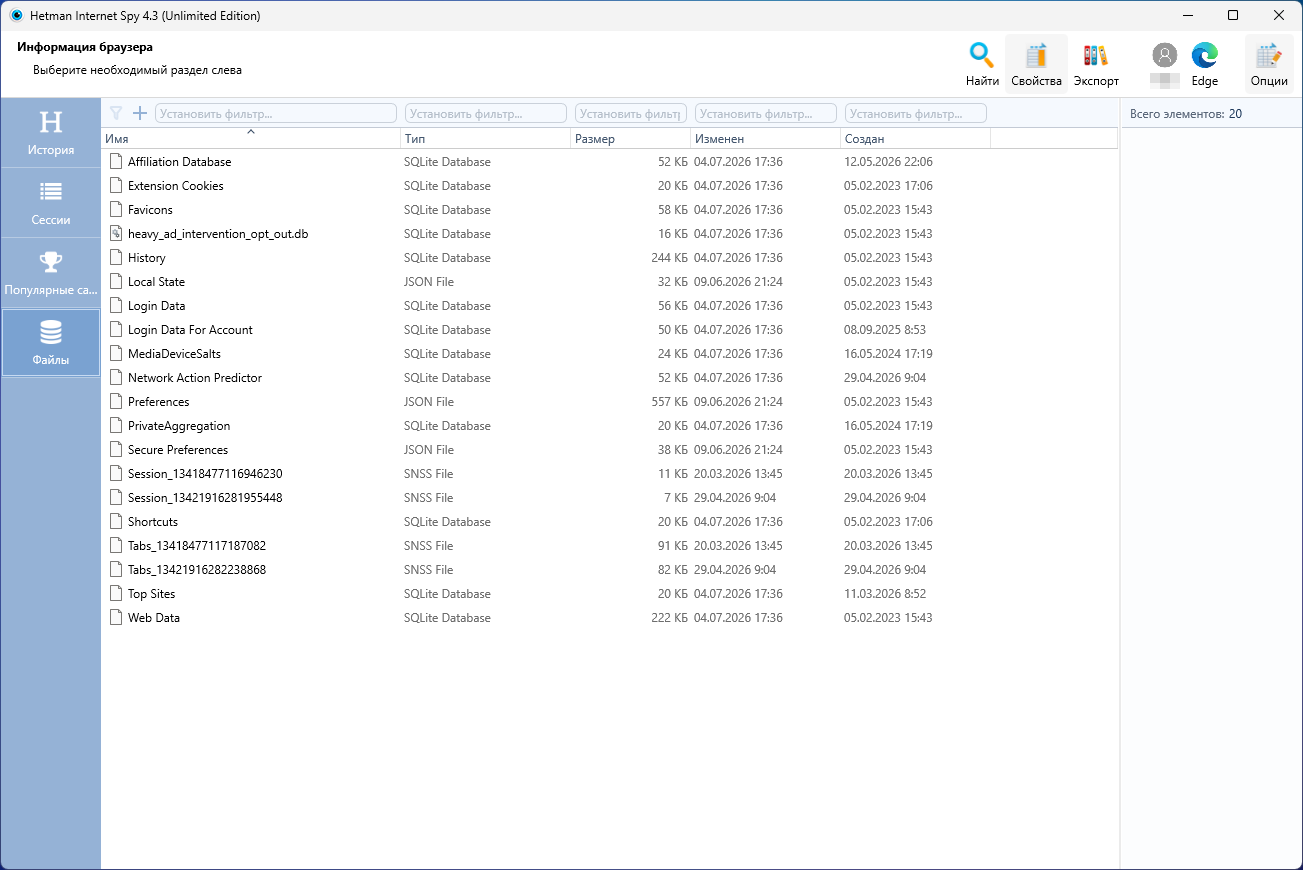Image resolution: width=1303 pixels, height=870 pixels.
Task: Select Login Data For Account row
Action: (x=609, y=330)
